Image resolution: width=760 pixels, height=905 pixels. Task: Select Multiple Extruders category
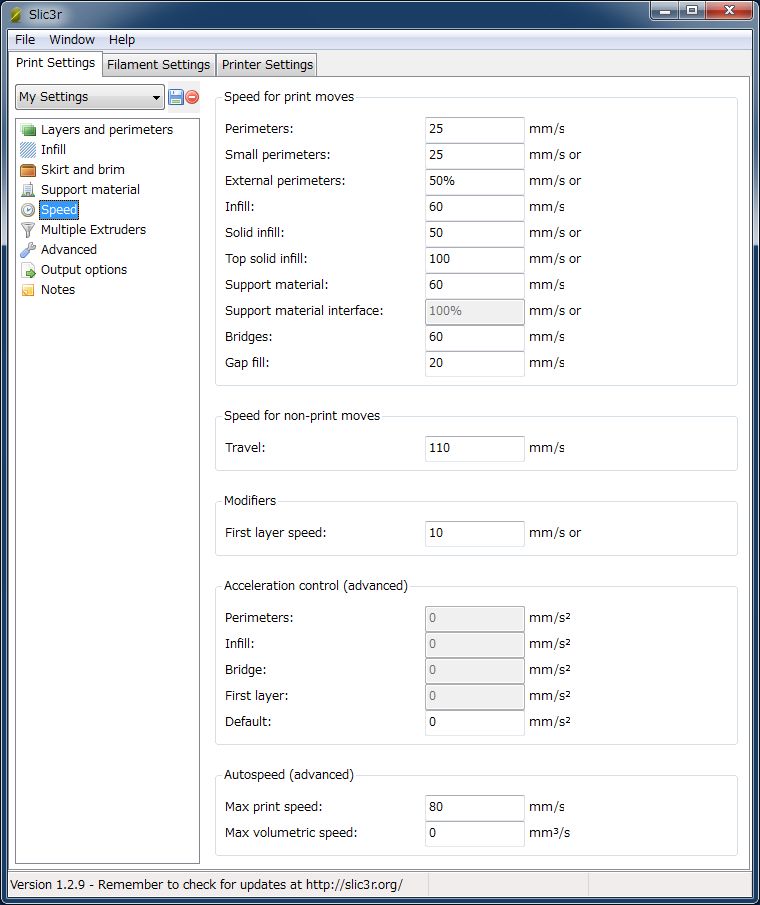click(x=93, y=230)
